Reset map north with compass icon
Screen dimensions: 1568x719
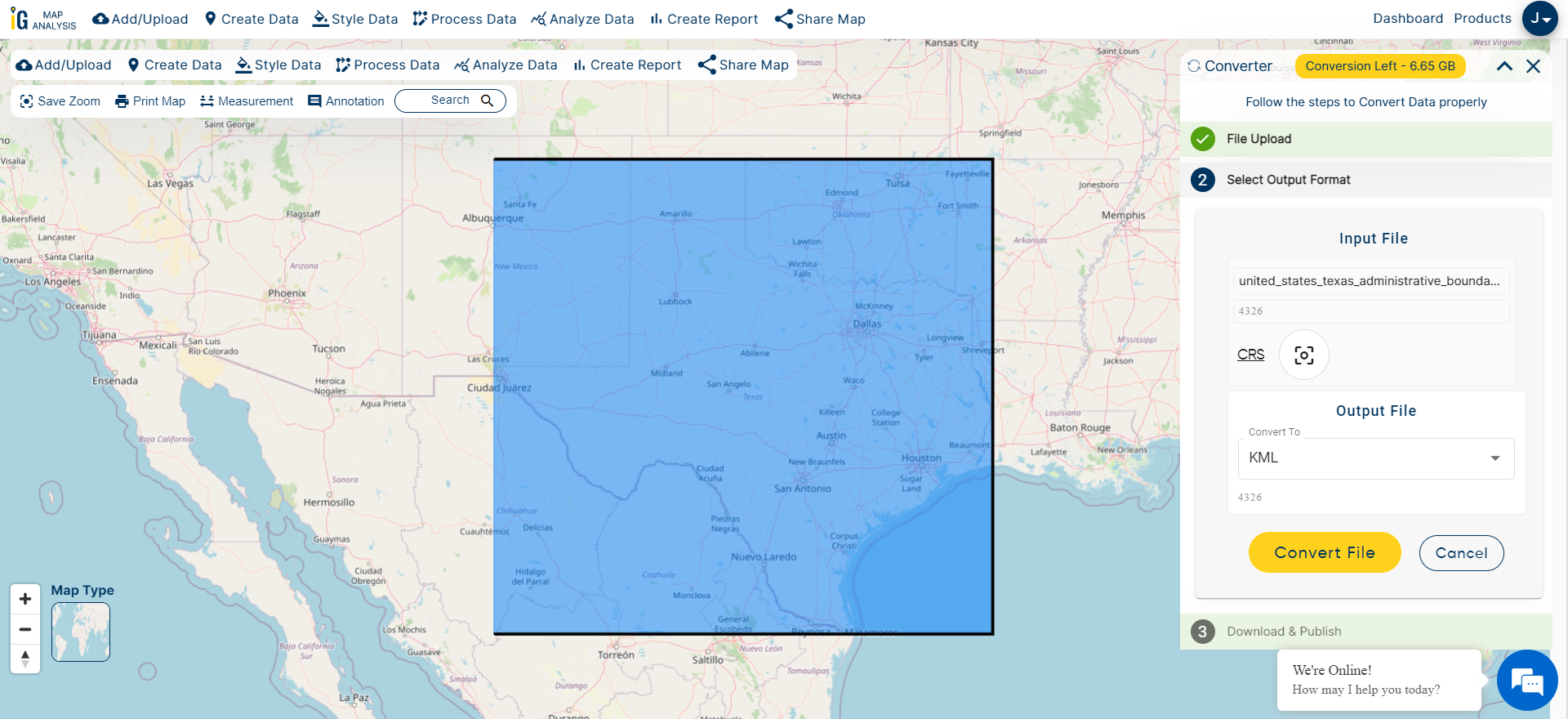tap(25, 659)
